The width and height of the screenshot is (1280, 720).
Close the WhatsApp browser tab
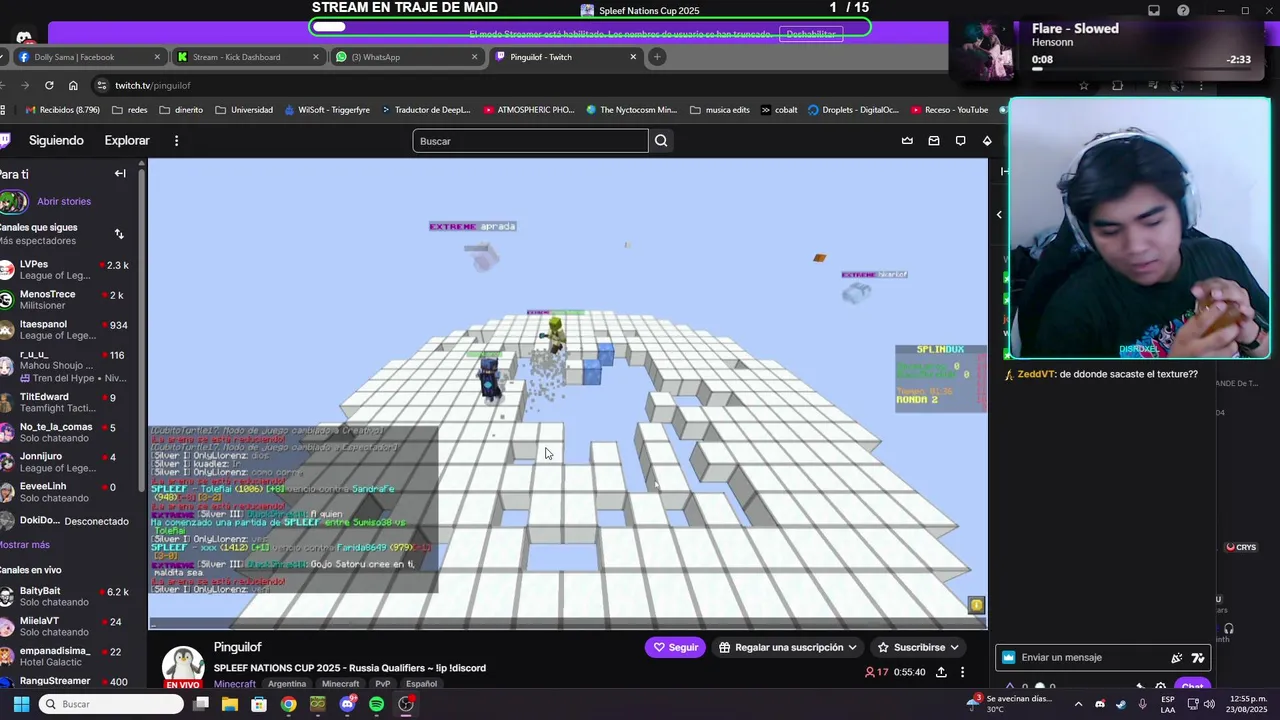click(474, 57)
